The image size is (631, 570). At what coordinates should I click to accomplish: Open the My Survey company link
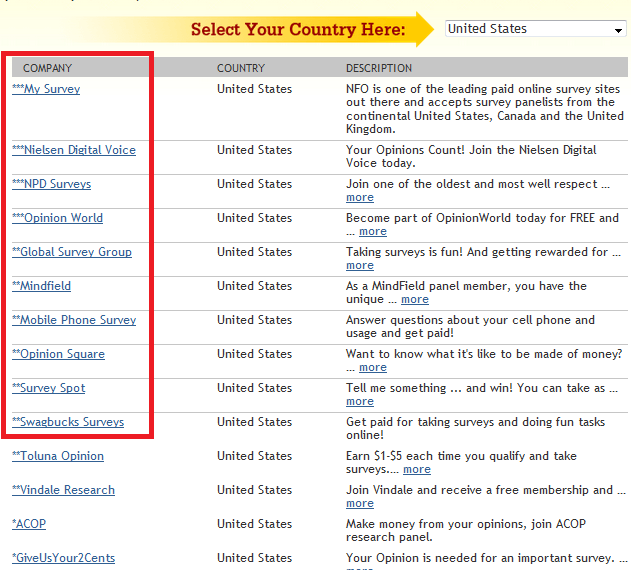(x=46, y=89)
